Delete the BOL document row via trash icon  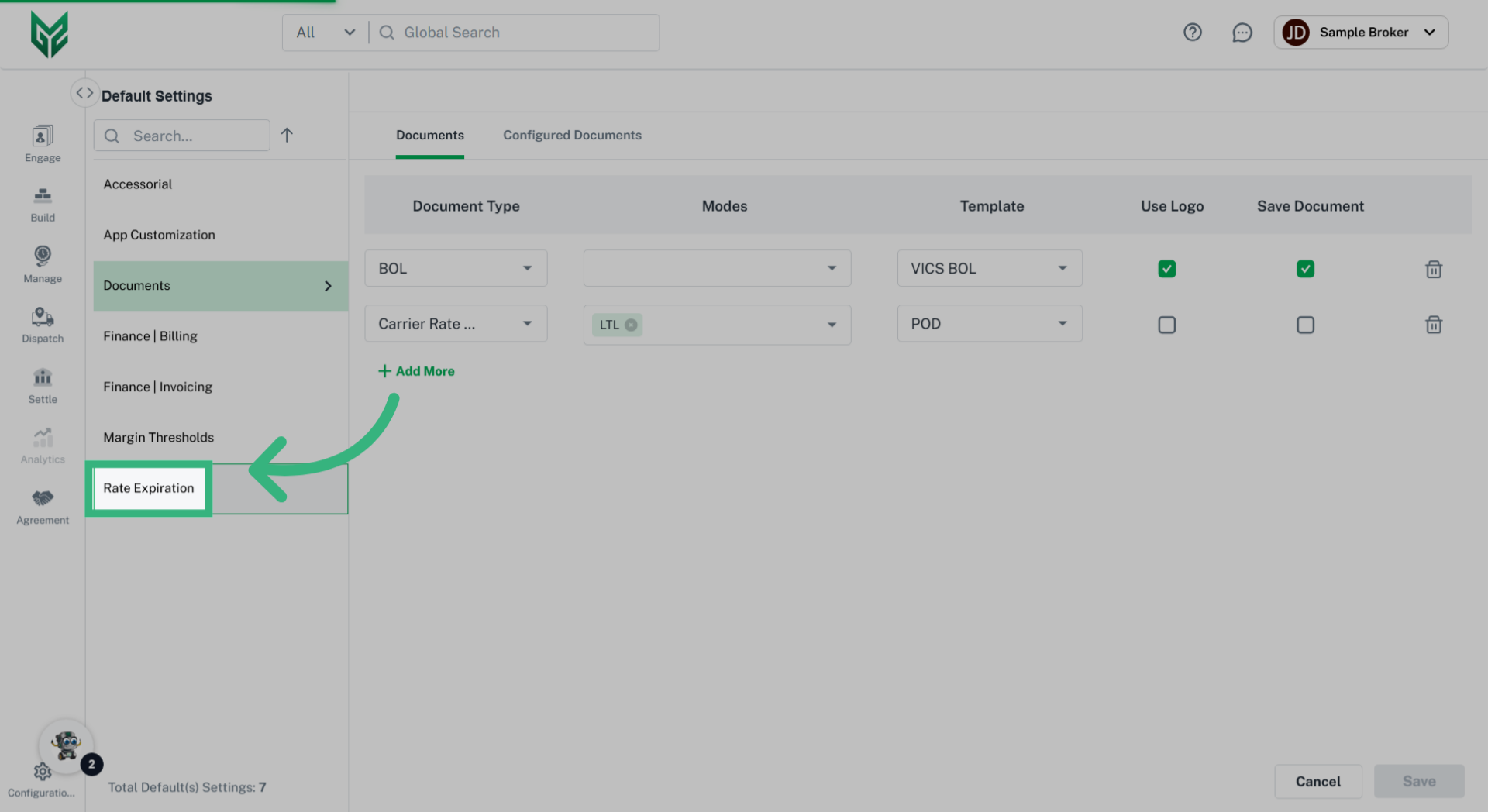click(x=1433, y=269)
